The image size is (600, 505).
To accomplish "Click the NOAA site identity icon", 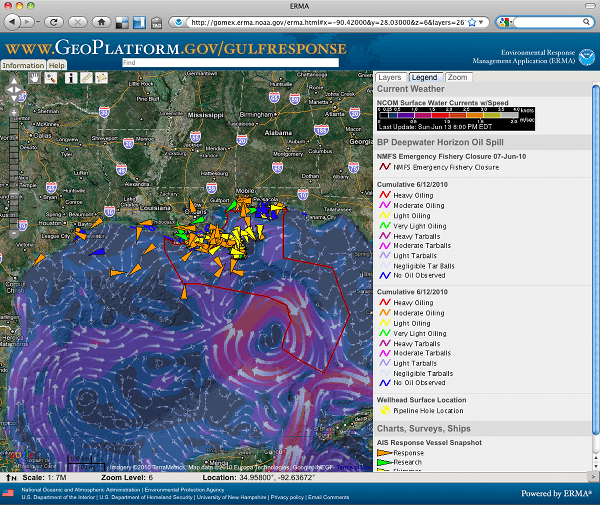I will point(178,22).
